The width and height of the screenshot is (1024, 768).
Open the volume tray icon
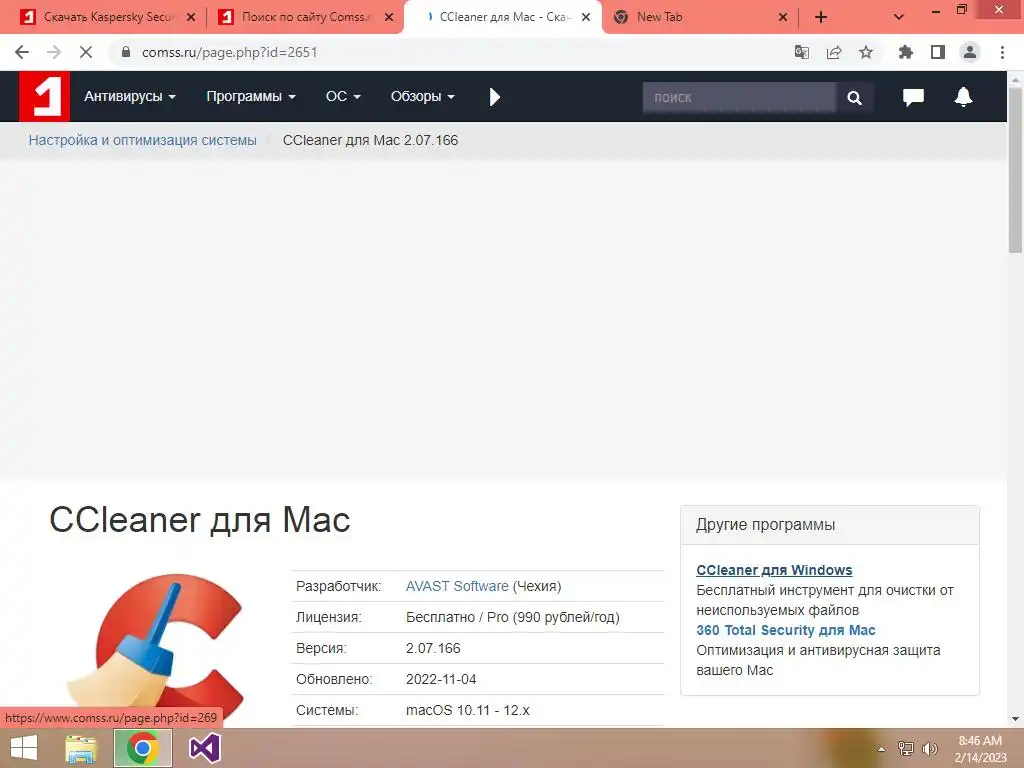(x=929, y=749)
